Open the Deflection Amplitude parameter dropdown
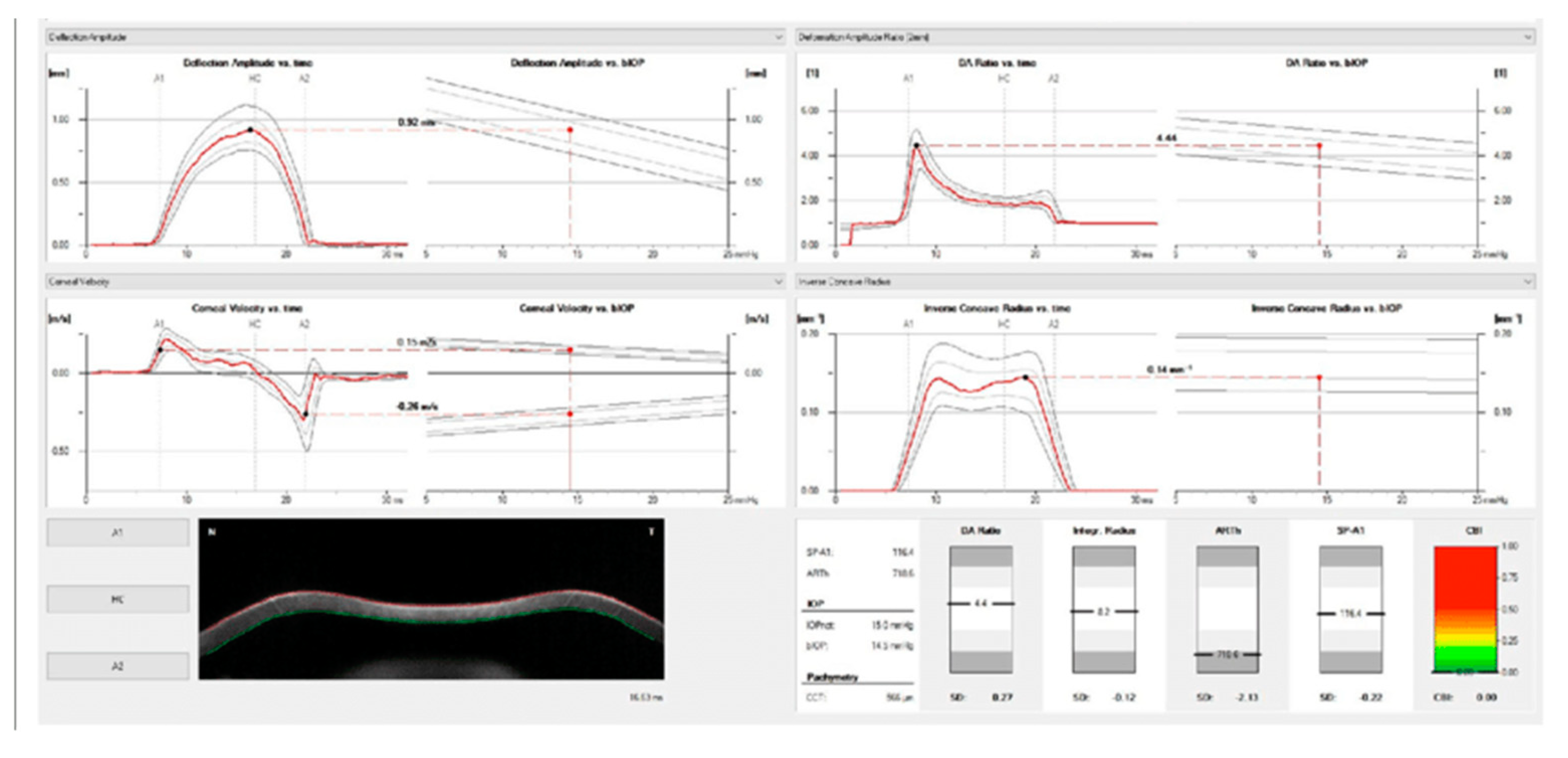 point(778,36)
